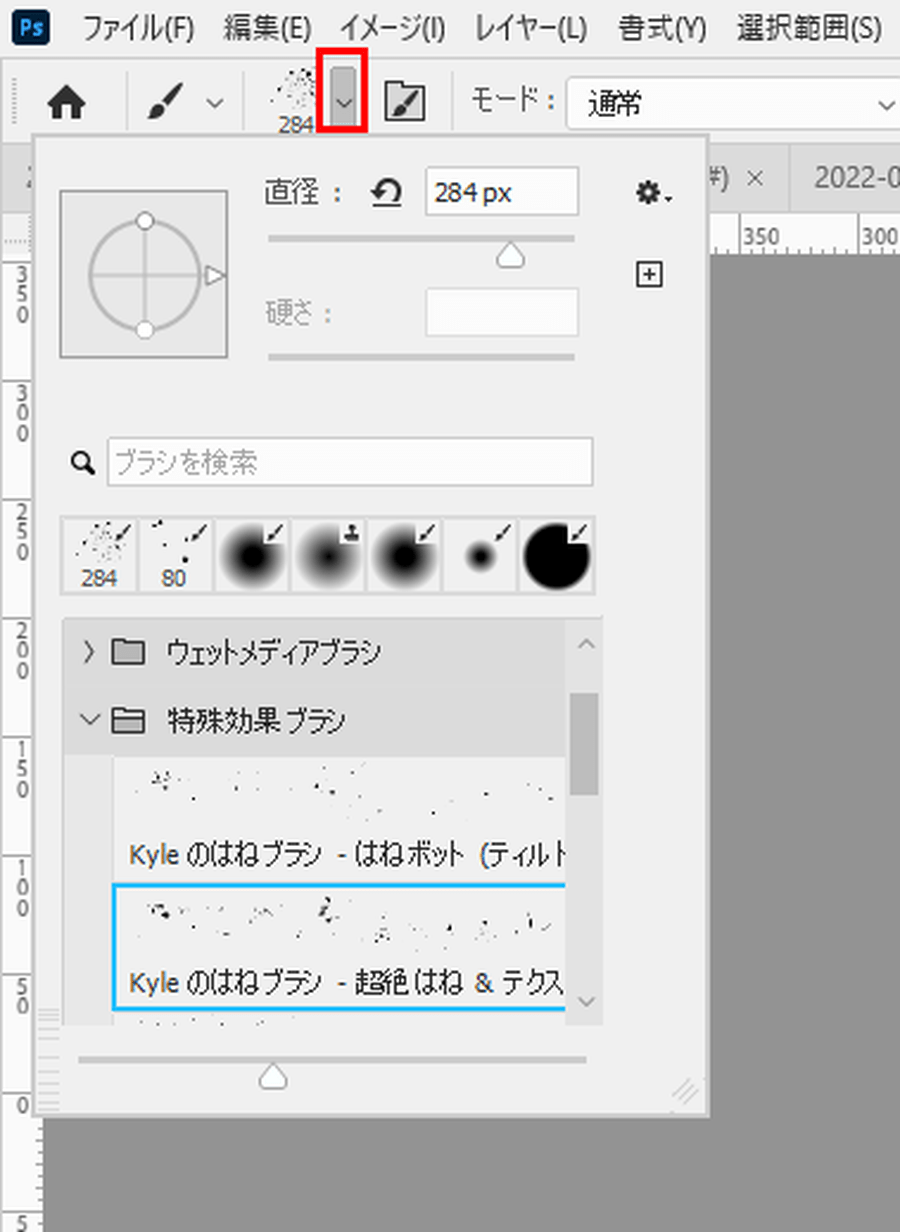Open the レイヤー(L) menu

point(530,27)
